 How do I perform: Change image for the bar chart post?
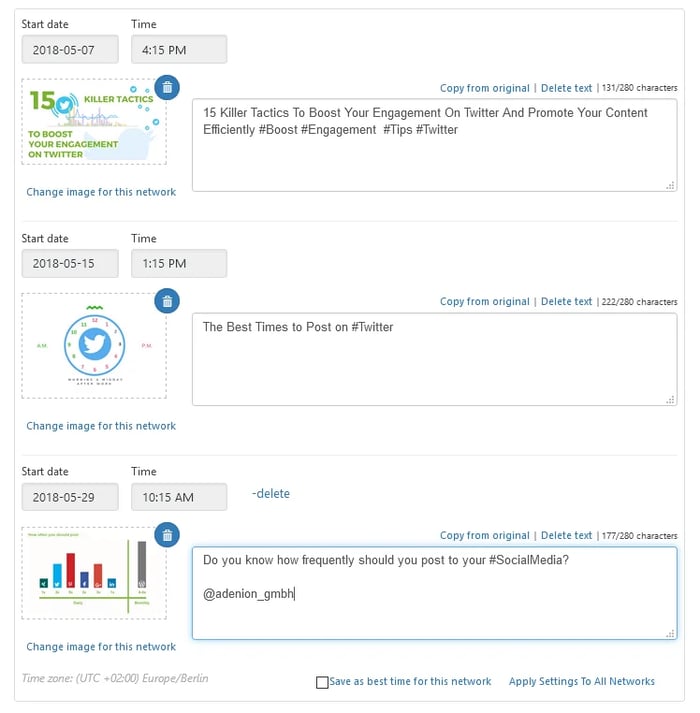click(101, 647)
